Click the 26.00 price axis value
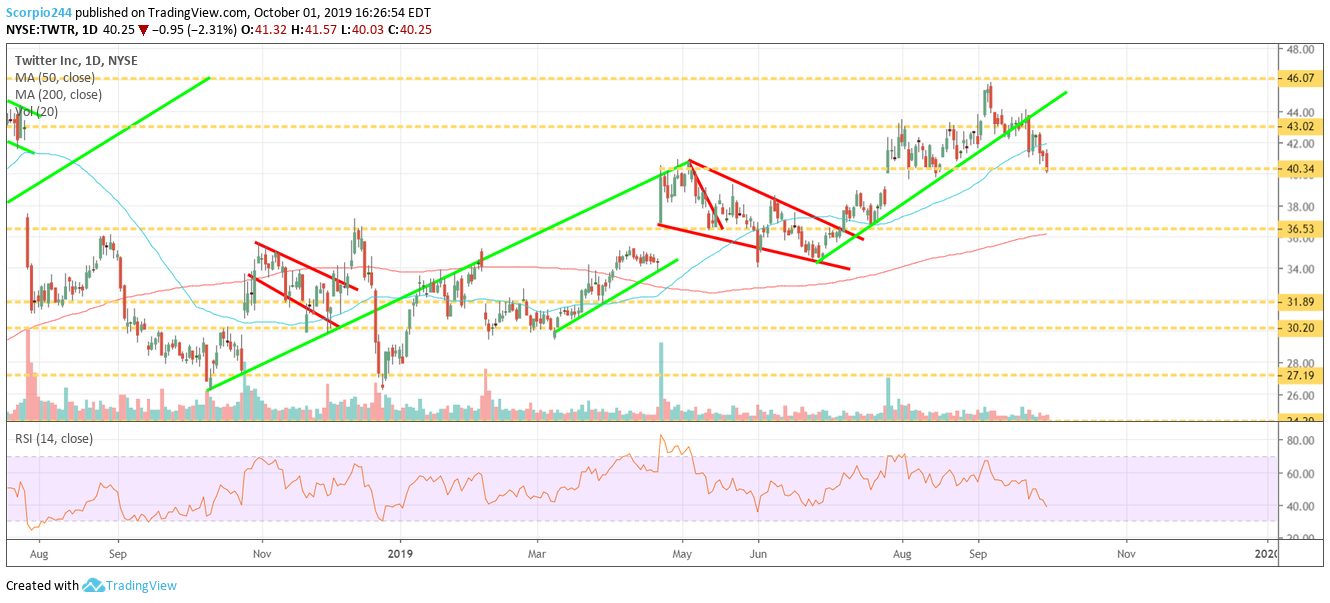1330x603 pixels. pos(1300,395)
